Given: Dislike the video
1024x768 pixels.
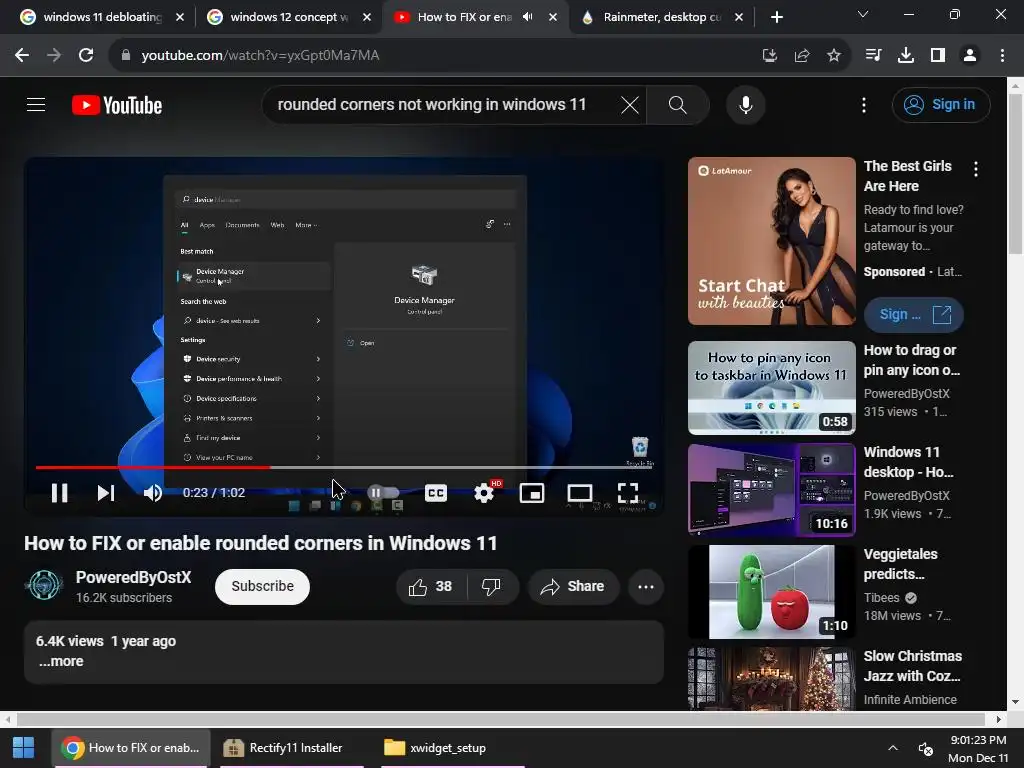Looking at the screenshot, I should pyautogui.click(x=491, y=586).
